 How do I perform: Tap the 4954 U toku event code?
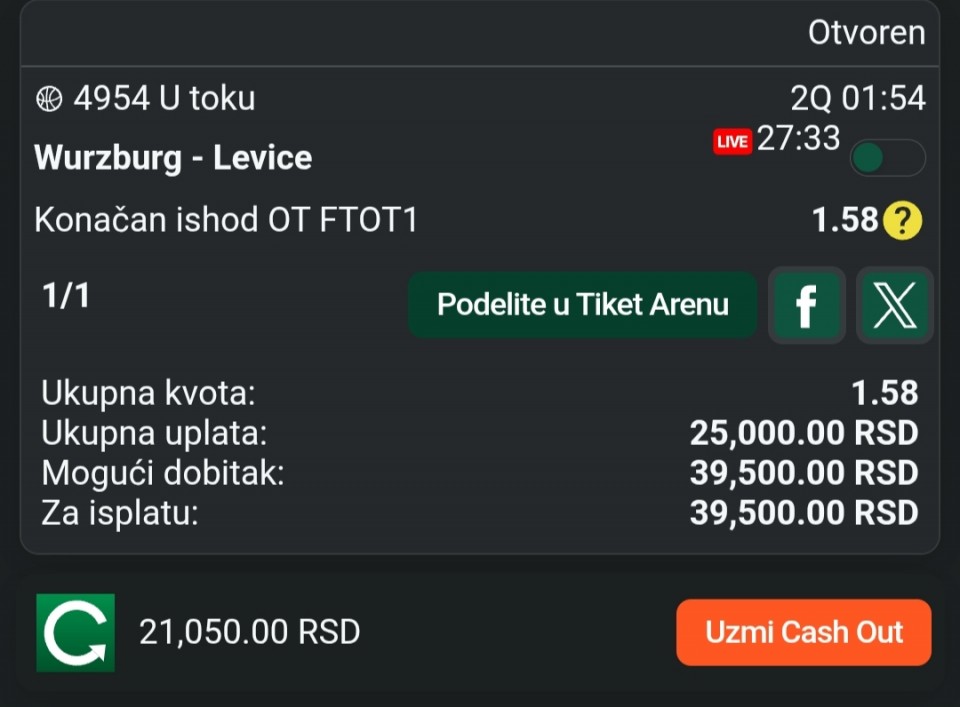164,99
